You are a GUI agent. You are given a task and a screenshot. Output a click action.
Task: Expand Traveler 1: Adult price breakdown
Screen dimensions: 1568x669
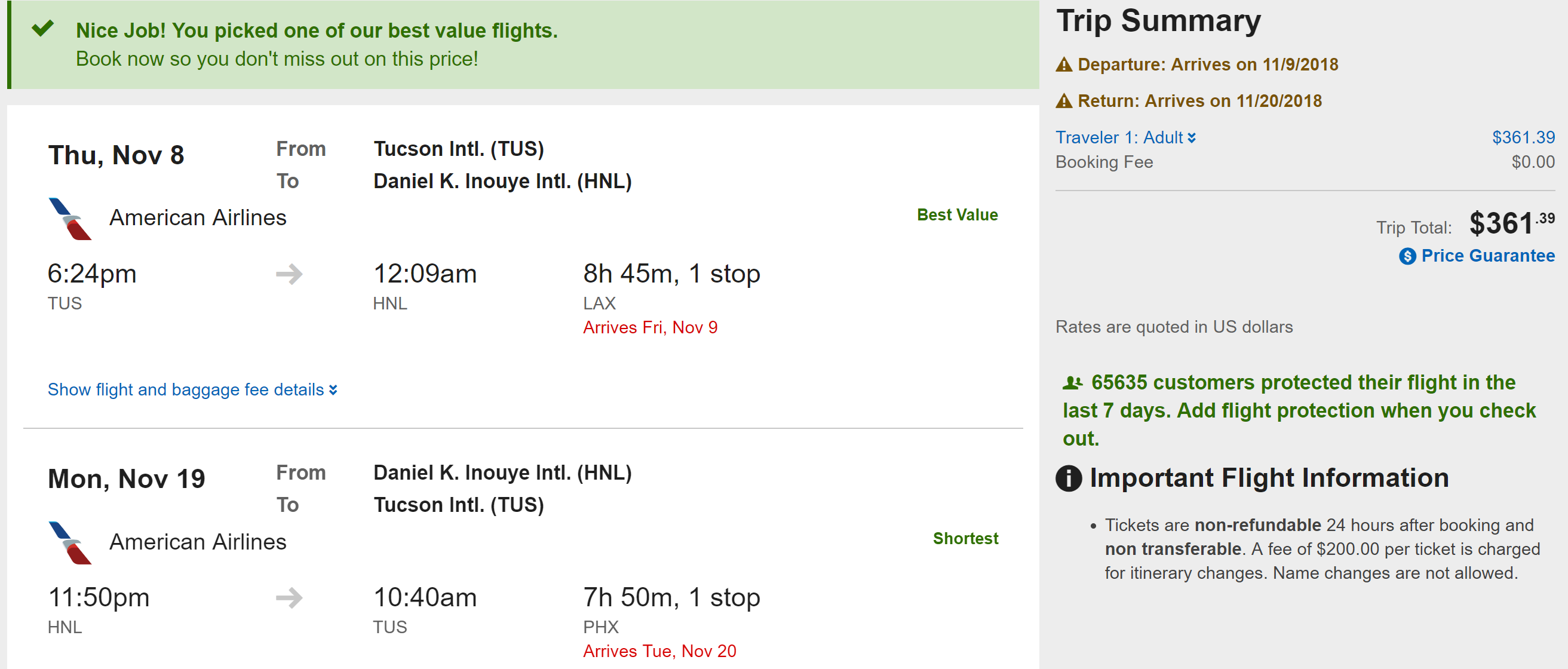pos(1125,137)
